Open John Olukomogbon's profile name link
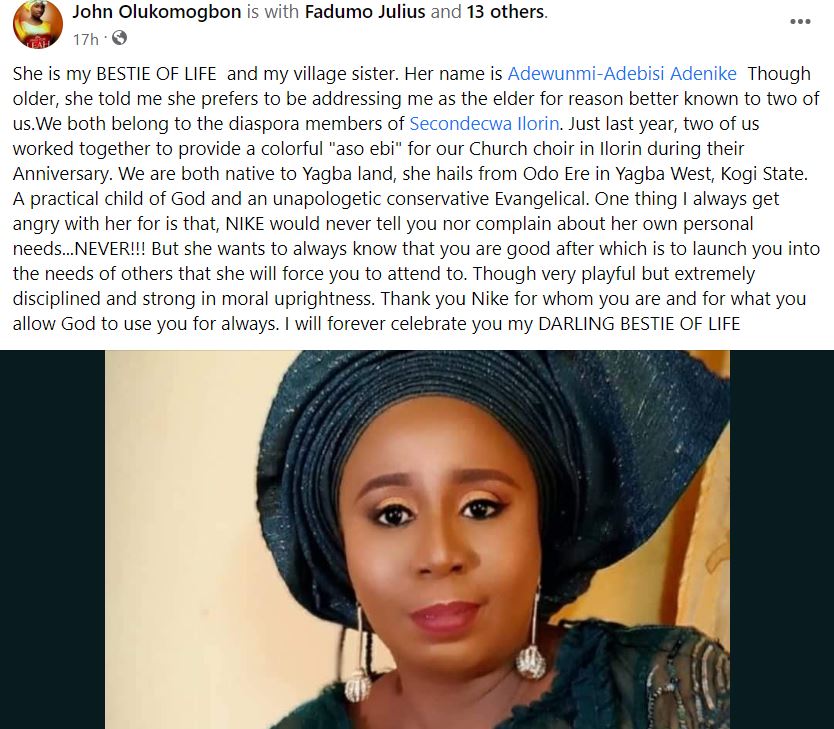Viewport: 834px width, 729px height. pos(157,11)
